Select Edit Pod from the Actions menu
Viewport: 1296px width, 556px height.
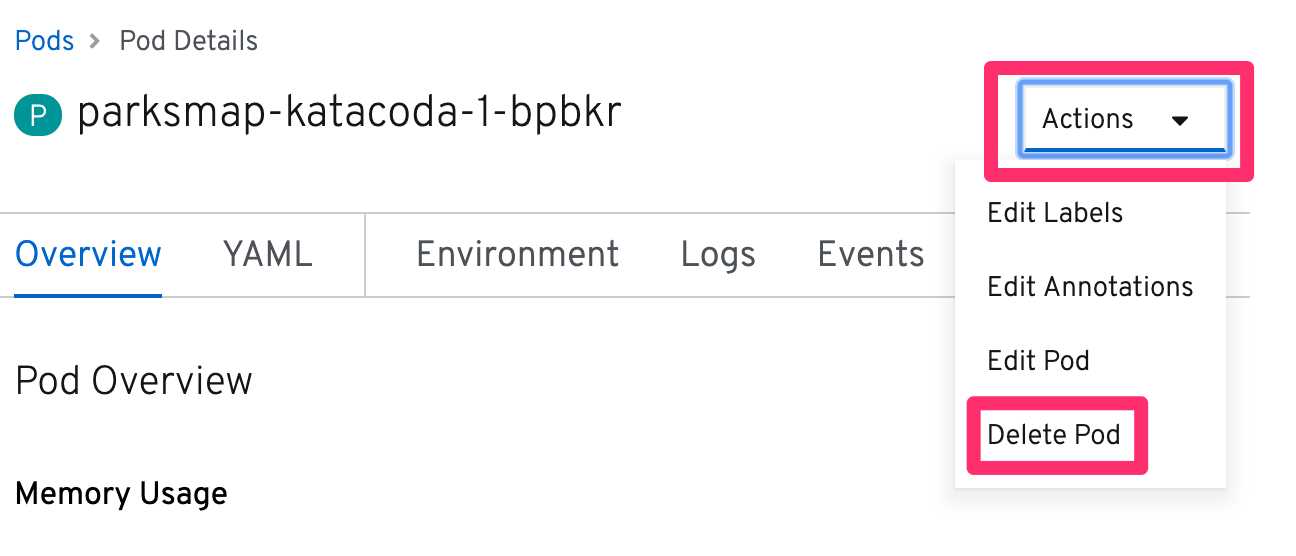click(x=1038, y=360)
